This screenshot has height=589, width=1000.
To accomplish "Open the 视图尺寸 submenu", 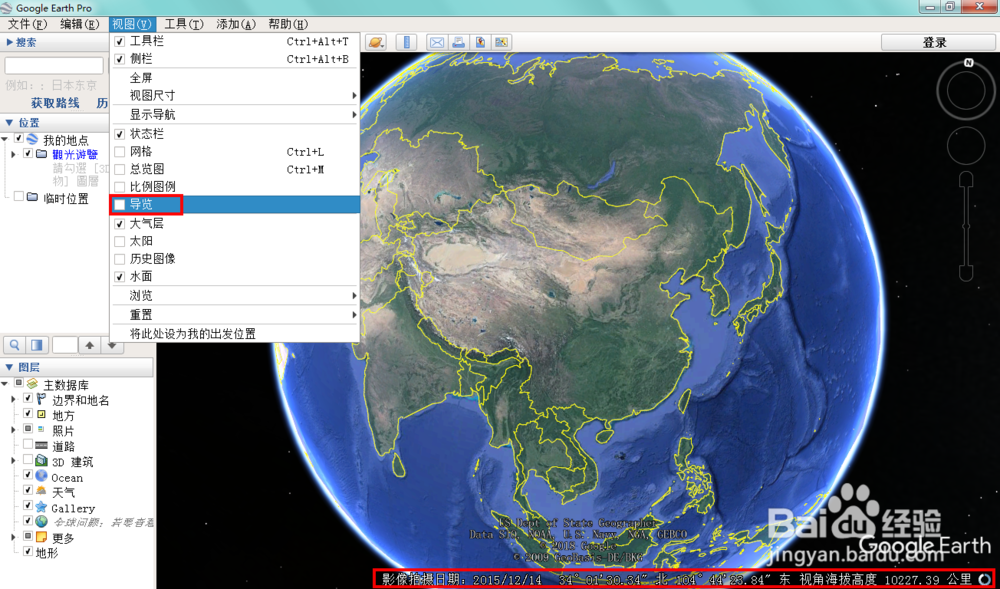I will point(235,96).
